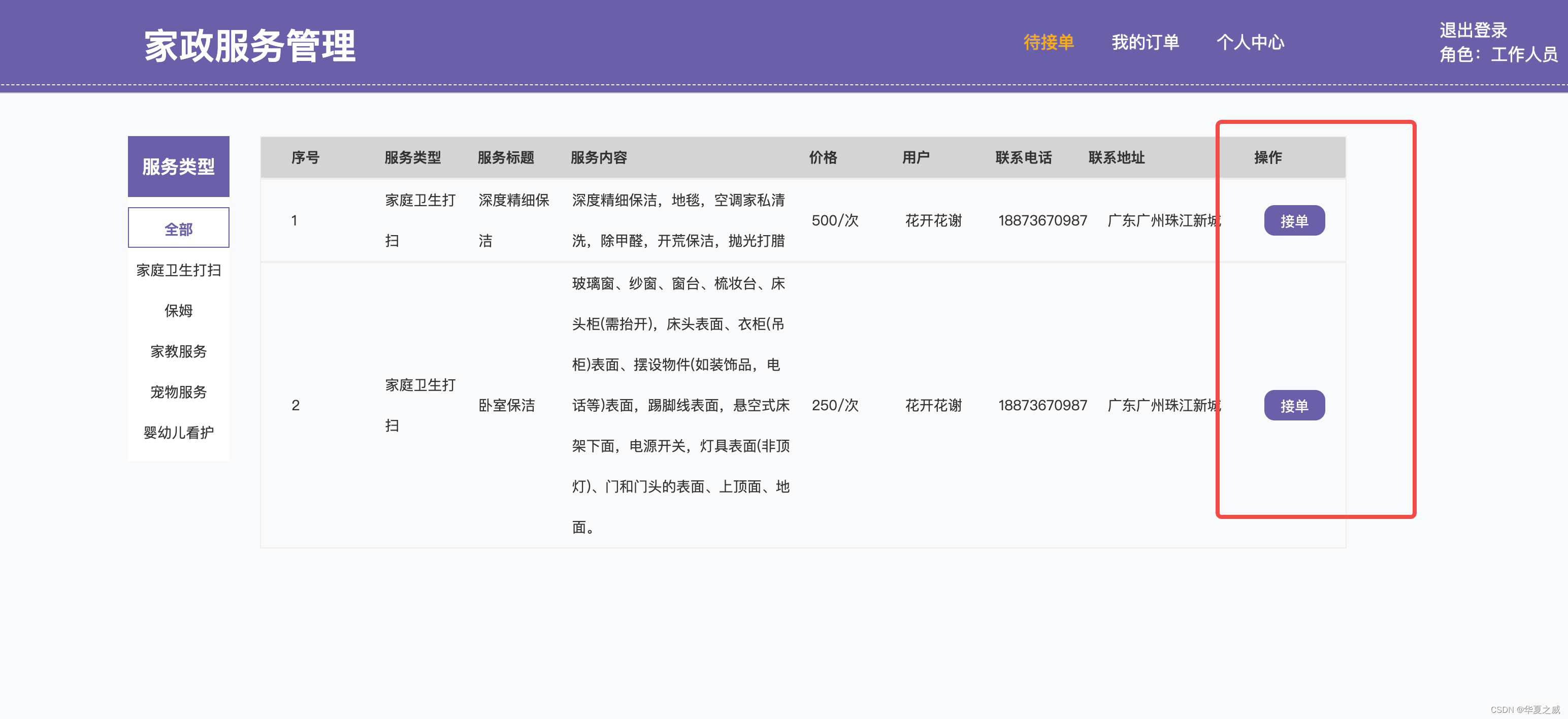Select 宠物服务 category
1568x719 pixels.
(178, 391)
